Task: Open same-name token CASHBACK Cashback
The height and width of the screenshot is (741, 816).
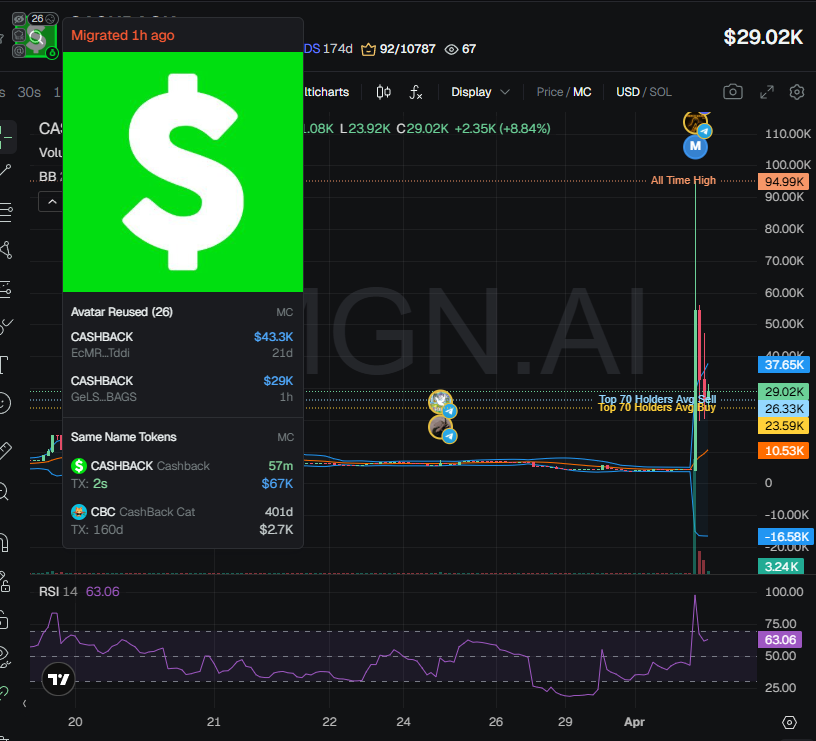Action: tap(182, 474)
